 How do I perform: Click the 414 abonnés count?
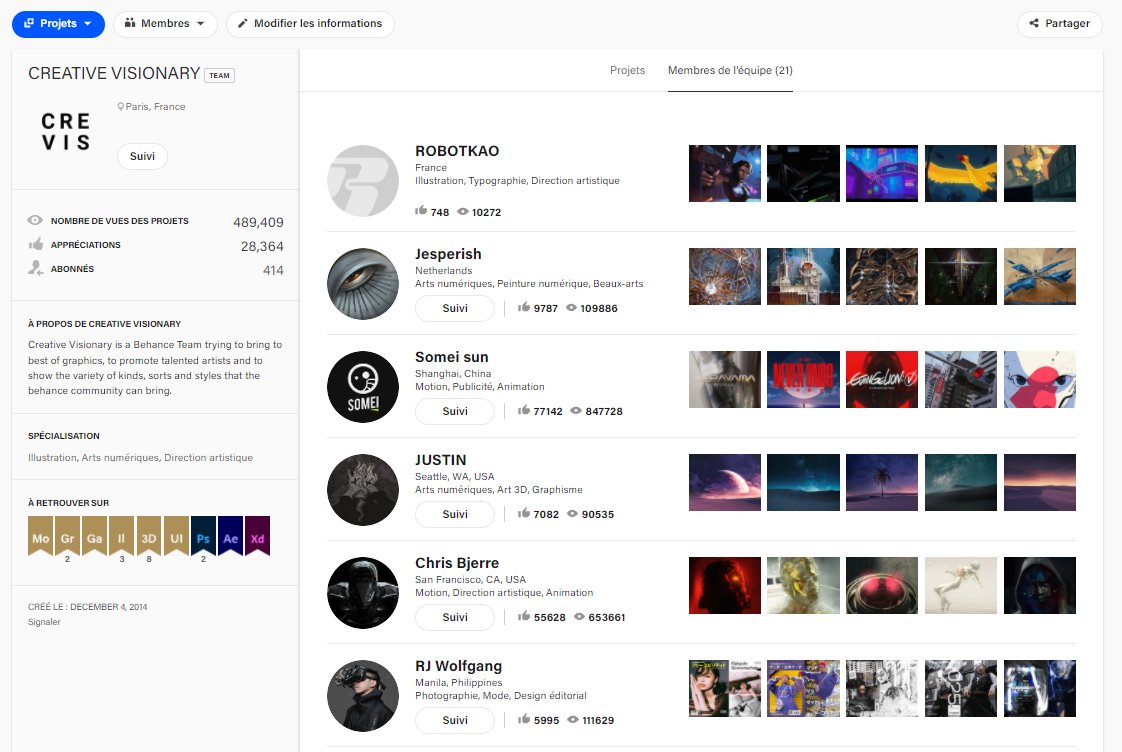tap(273, 270)
